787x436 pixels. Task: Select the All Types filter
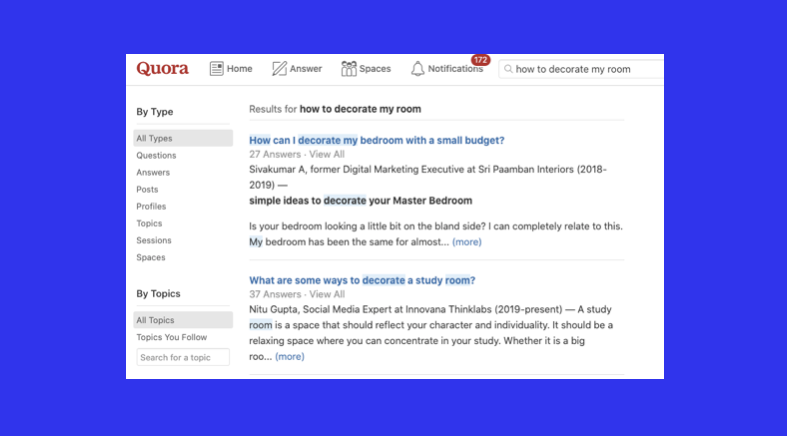tap(183, 138)
